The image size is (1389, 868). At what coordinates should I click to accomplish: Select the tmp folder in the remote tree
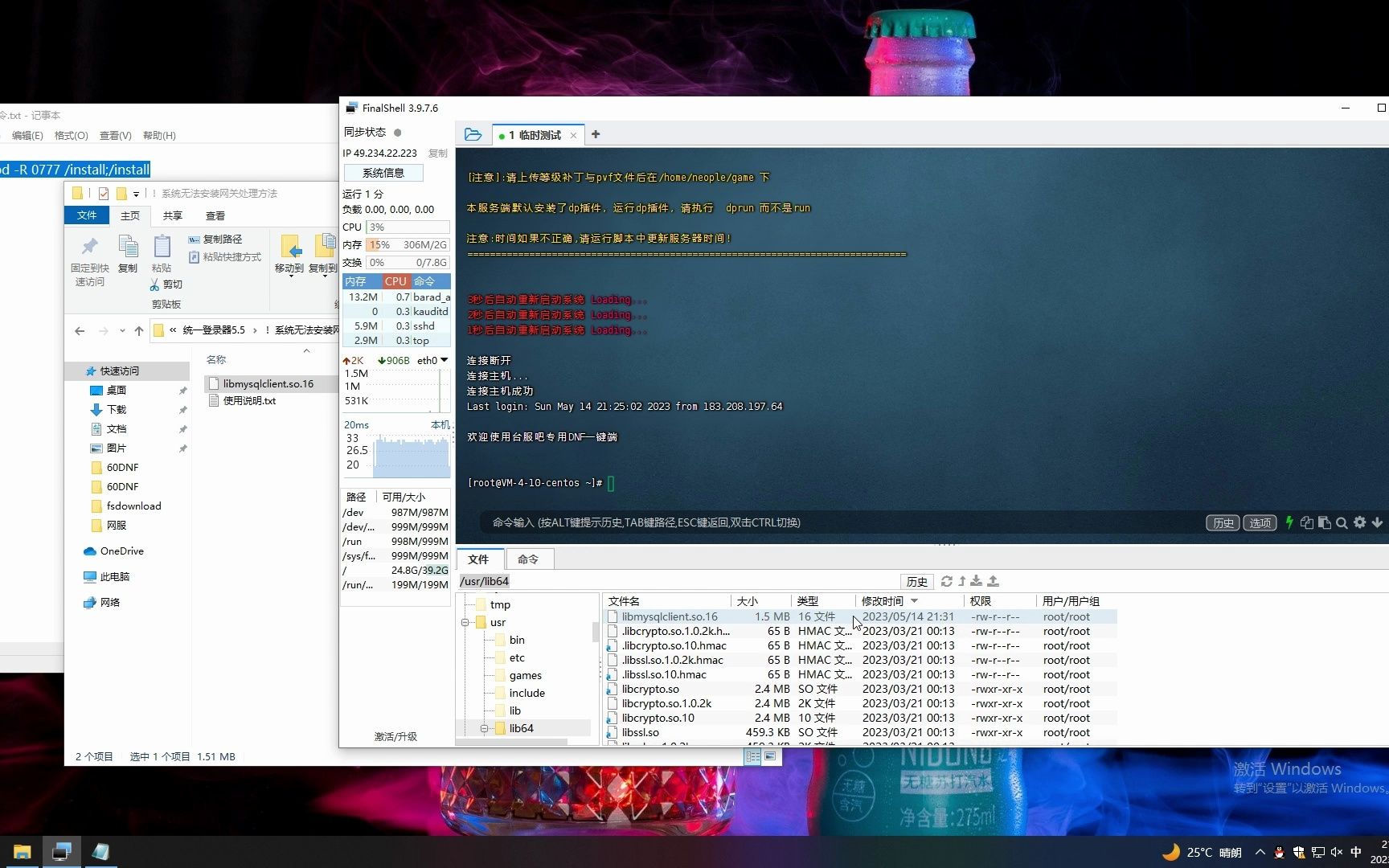click(x=500, y=604)
